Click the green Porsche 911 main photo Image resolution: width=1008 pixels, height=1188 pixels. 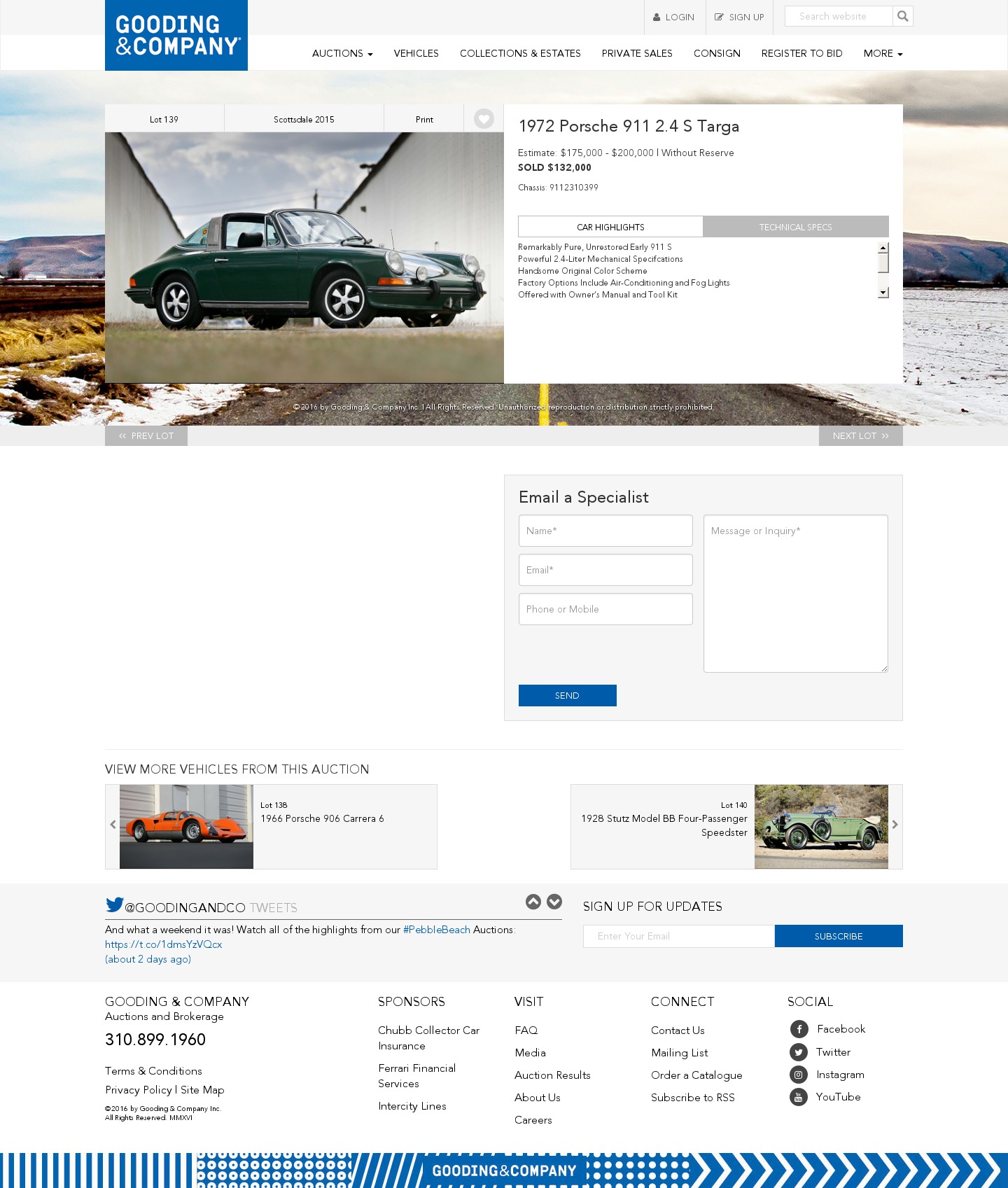click(304, 258)
